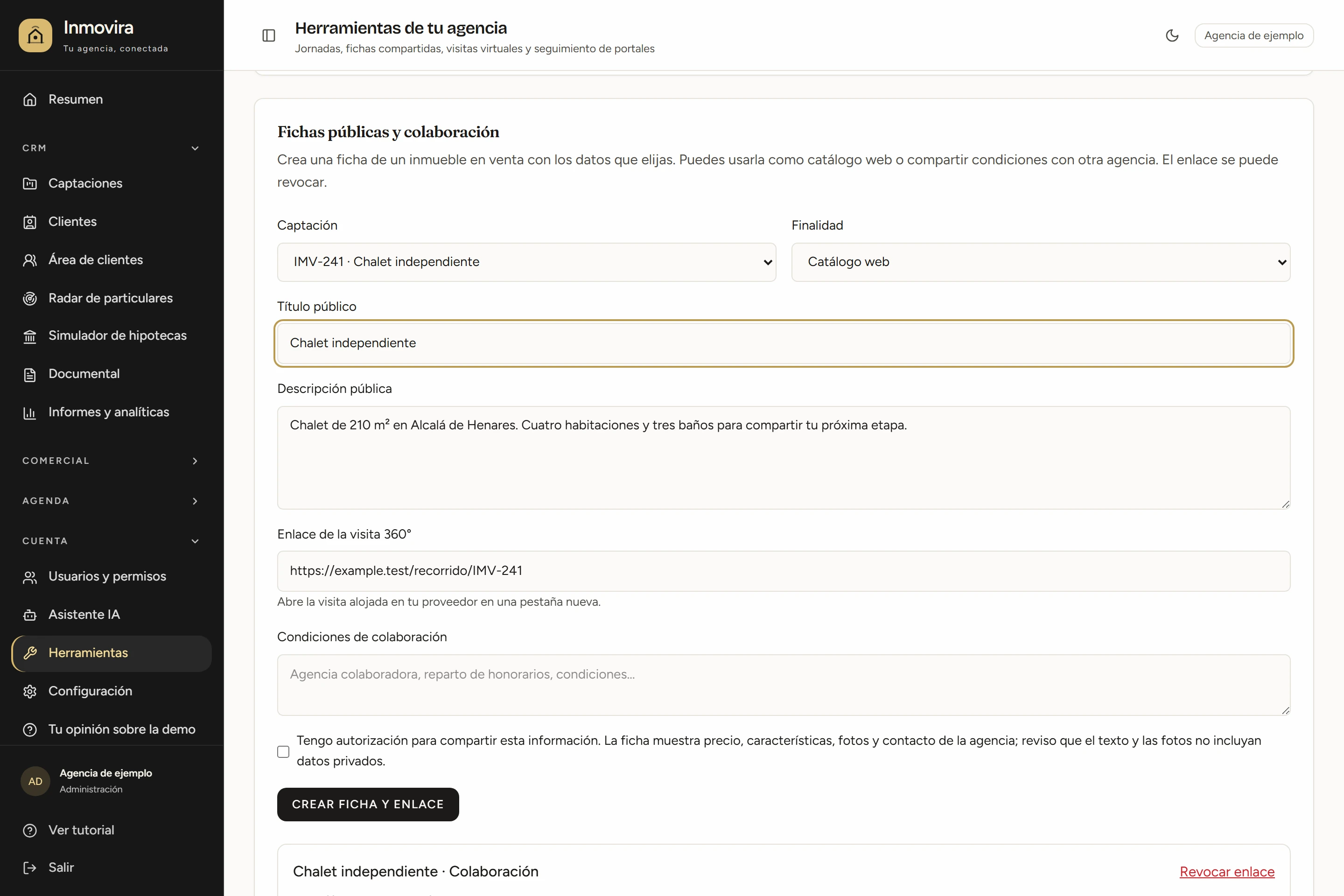The width and height of the screenshot is (1344, 896).
Task: Click the Condiciones de colaboración text area
Action: [x=784, y=685]
